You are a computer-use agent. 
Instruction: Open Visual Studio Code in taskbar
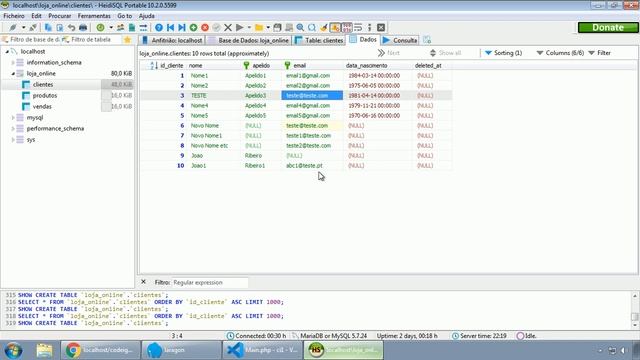(x=262, y=350)
